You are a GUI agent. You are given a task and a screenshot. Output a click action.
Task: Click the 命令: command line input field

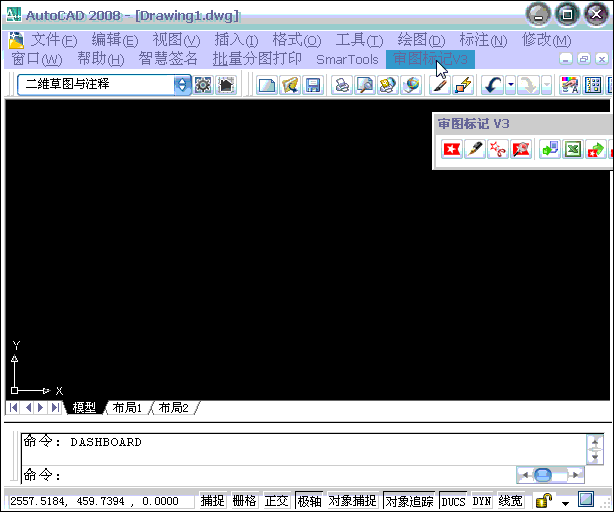click(269, 475)
